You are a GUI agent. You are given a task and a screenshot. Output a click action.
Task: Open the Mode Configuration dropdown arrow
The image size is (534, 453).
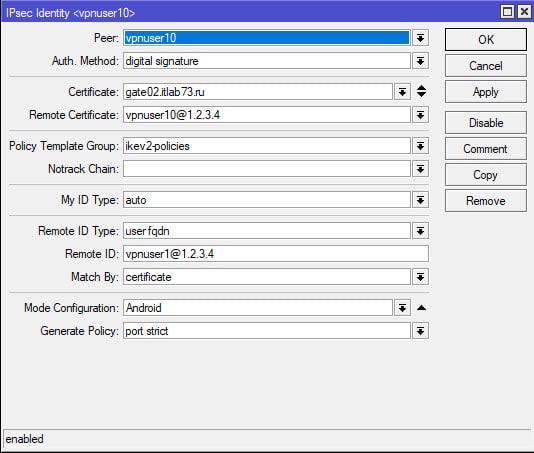[402, 308]
